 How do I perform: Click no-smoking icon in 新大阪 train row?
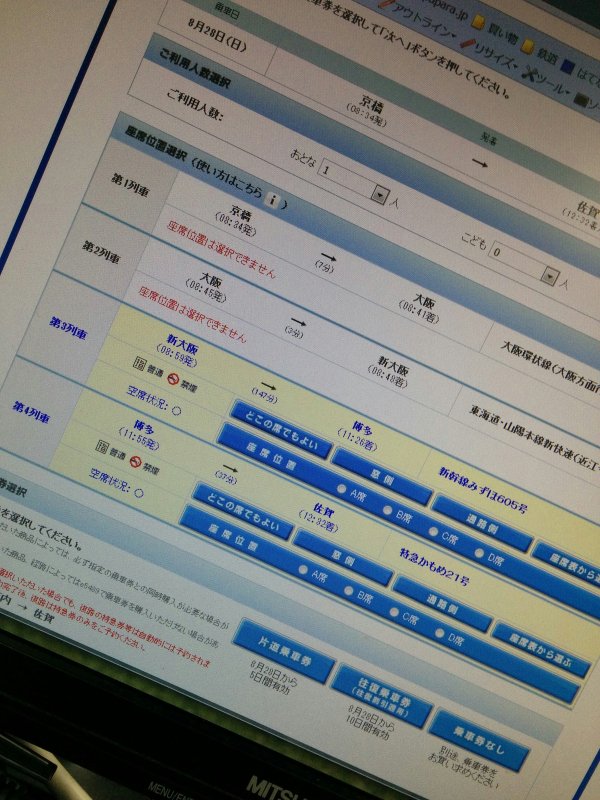(x=173, y=380)
